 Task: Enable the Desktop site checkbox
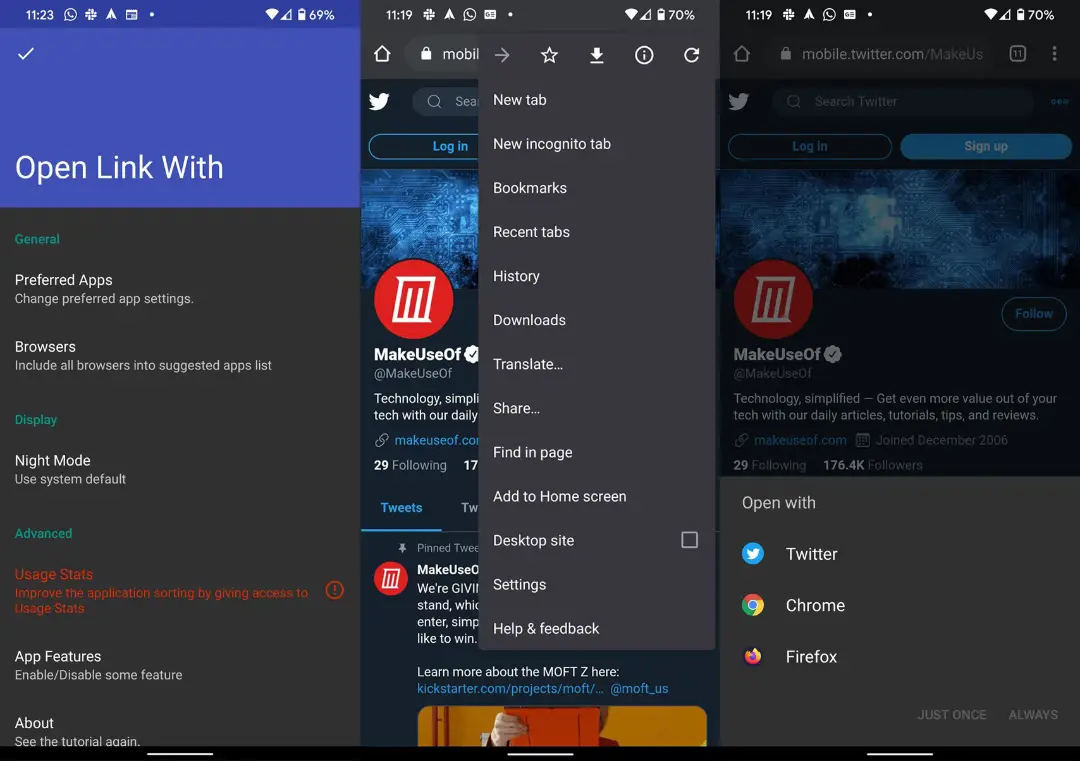coord(689,540)
